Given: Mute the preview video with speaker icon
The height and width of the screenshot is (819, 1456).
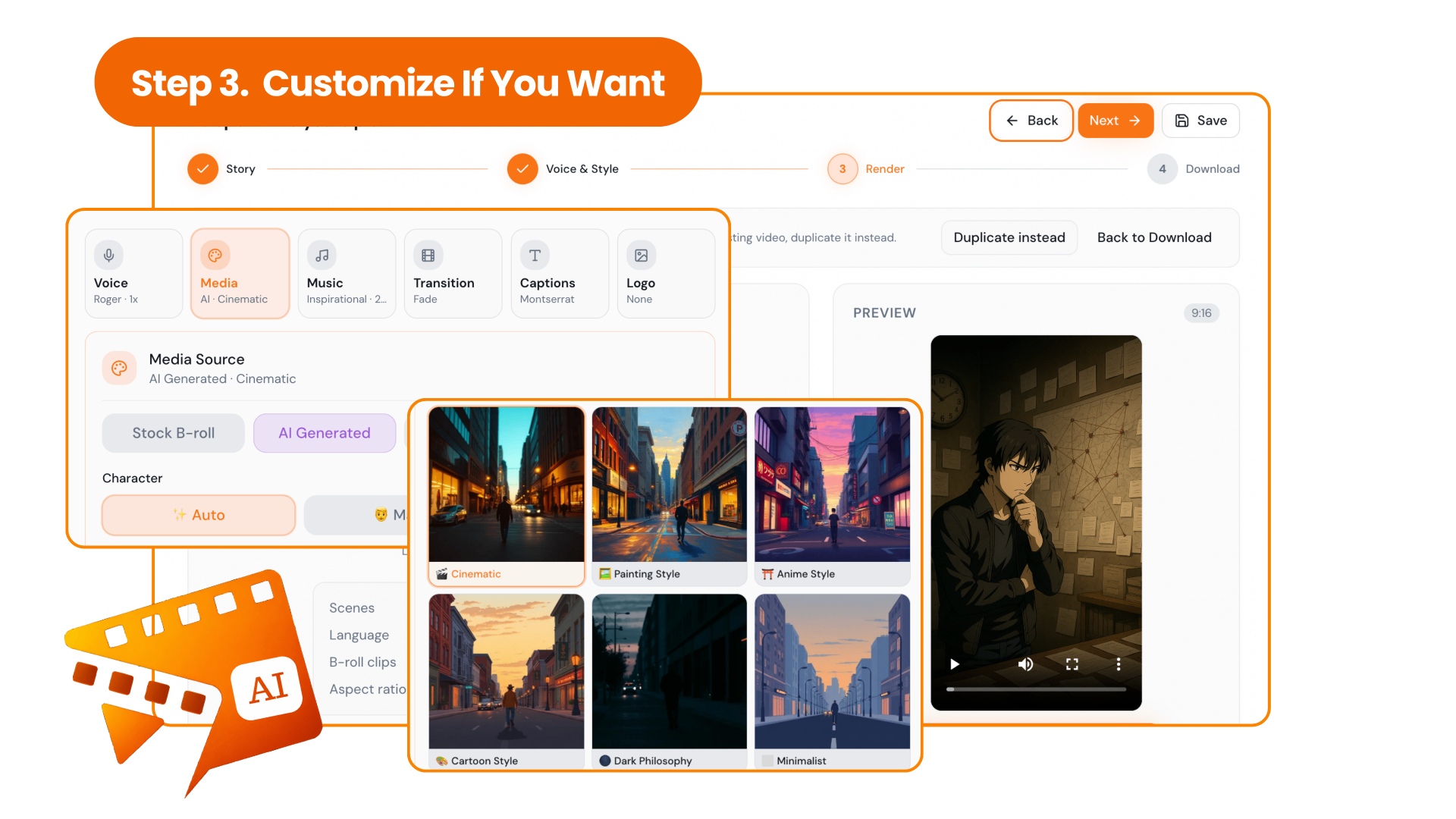Looking at the screenshot, I should (x=1025, y=664).
